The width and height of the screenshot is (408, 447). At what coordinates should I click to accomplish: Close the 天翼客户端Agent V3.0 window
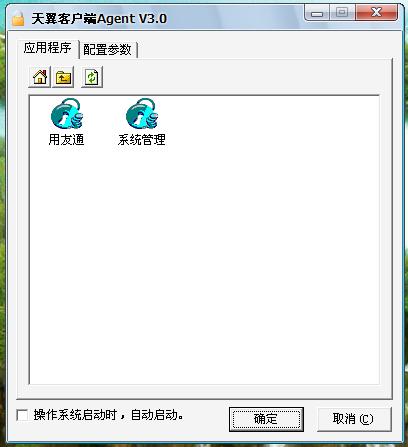click(377, 13)
